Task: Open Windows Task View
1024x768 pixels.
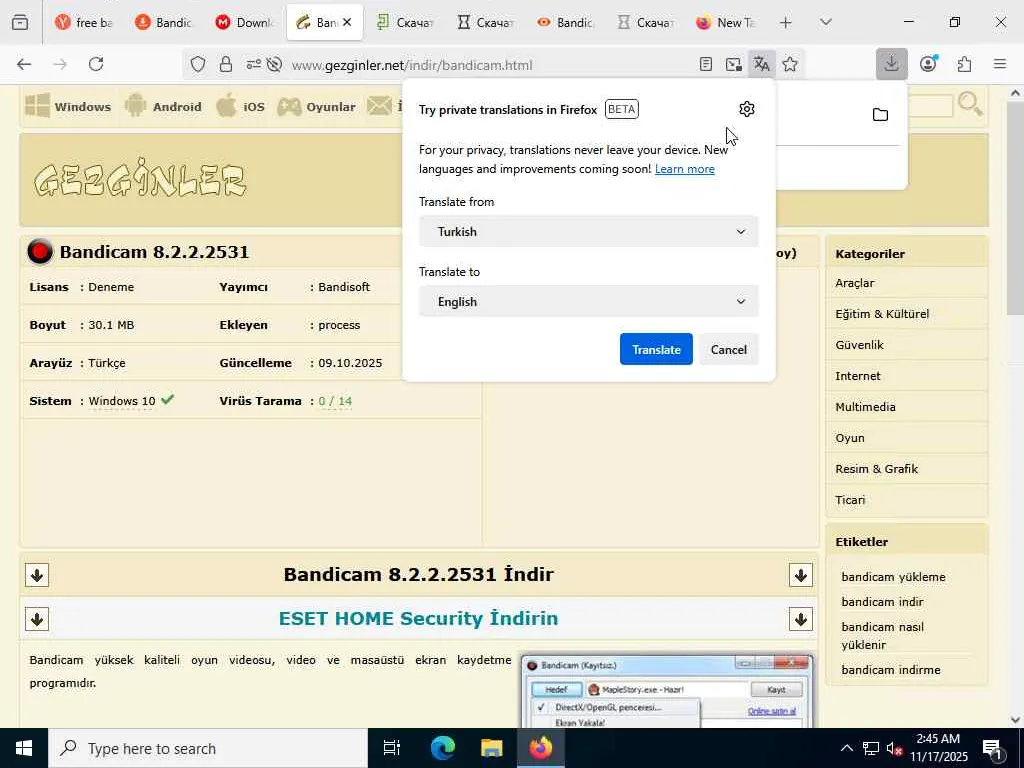Action: tap(391, 748)
